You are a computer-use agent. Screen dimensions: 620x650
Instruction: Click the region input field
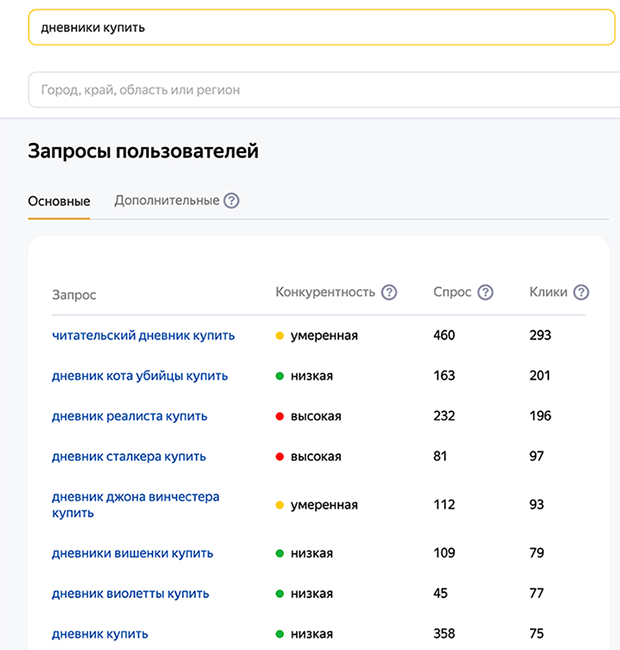point(320,90)
